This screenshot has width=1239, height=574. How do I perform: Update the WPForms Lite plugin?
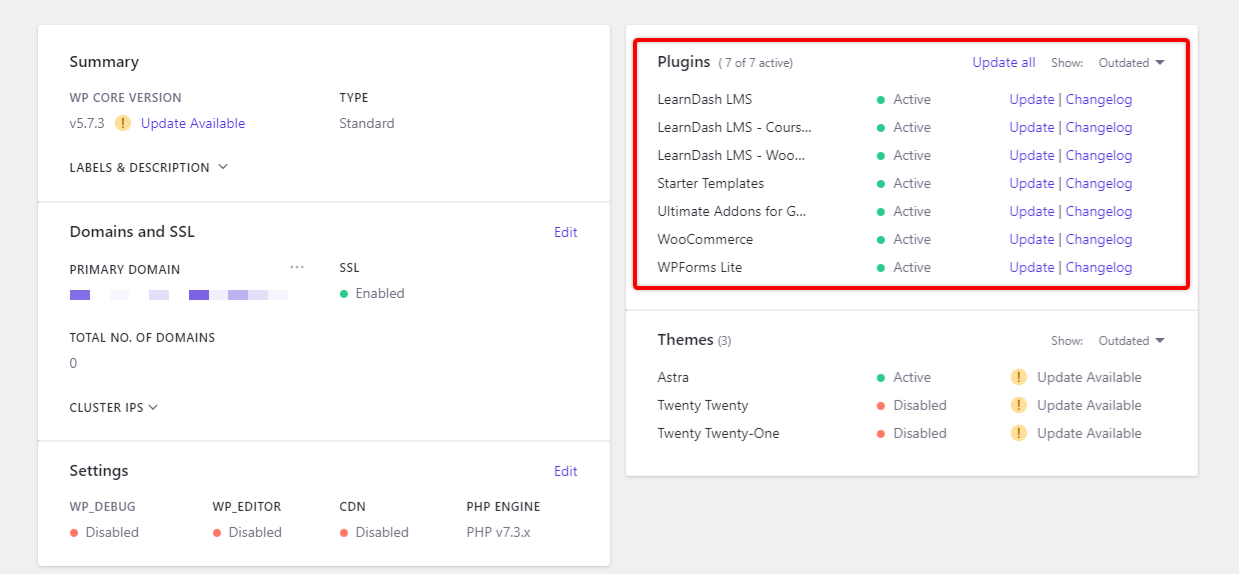click(1032, 267)
